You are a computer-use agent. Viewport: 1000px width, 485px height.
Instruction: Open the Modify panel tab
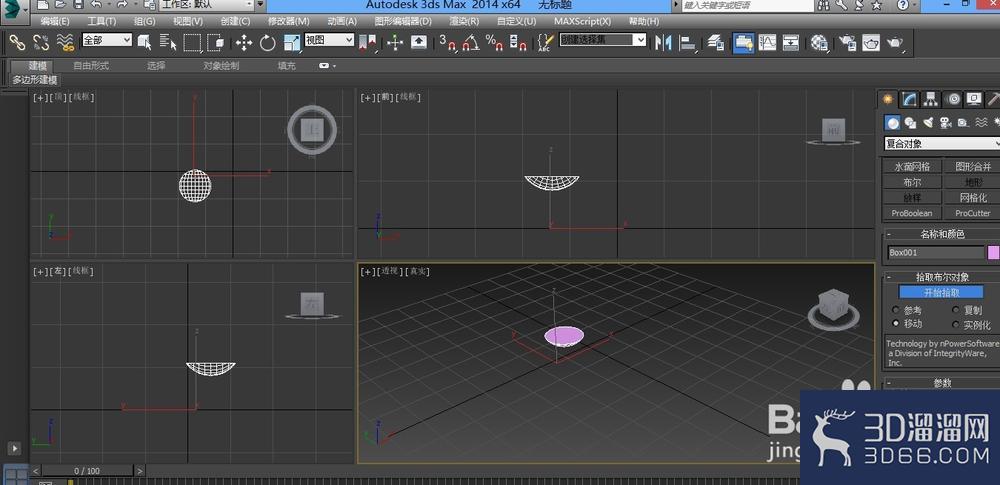pyautogui.click(x=910, y=99)
